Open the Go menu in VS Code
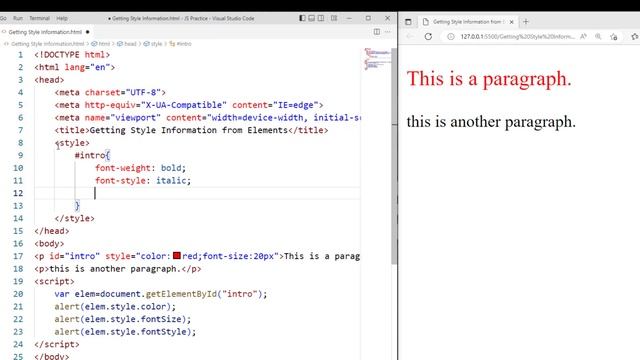The height and width of the screenshot is (360, 640). pos(3,18)
